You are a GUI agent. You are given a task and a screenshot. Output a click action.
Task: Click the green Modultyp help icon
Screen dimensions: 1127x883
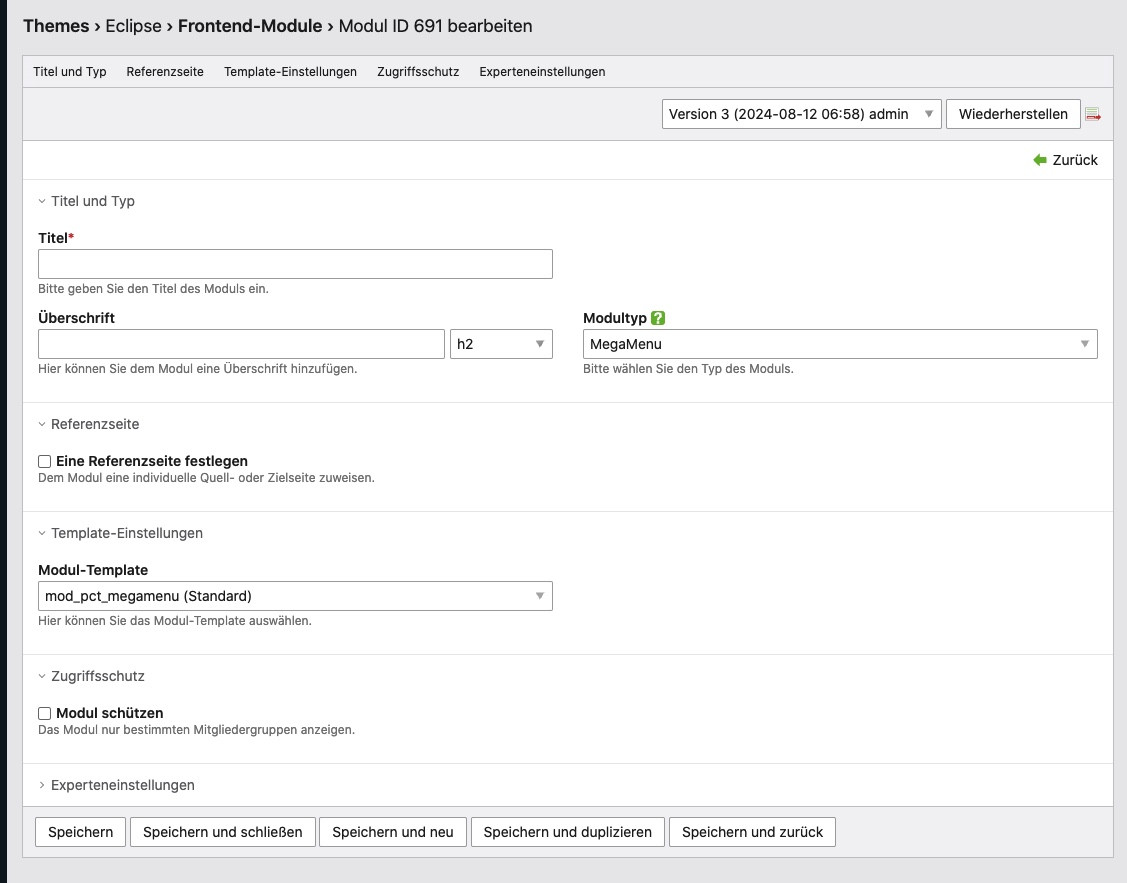pyautogui.click(x=658, y=318)
